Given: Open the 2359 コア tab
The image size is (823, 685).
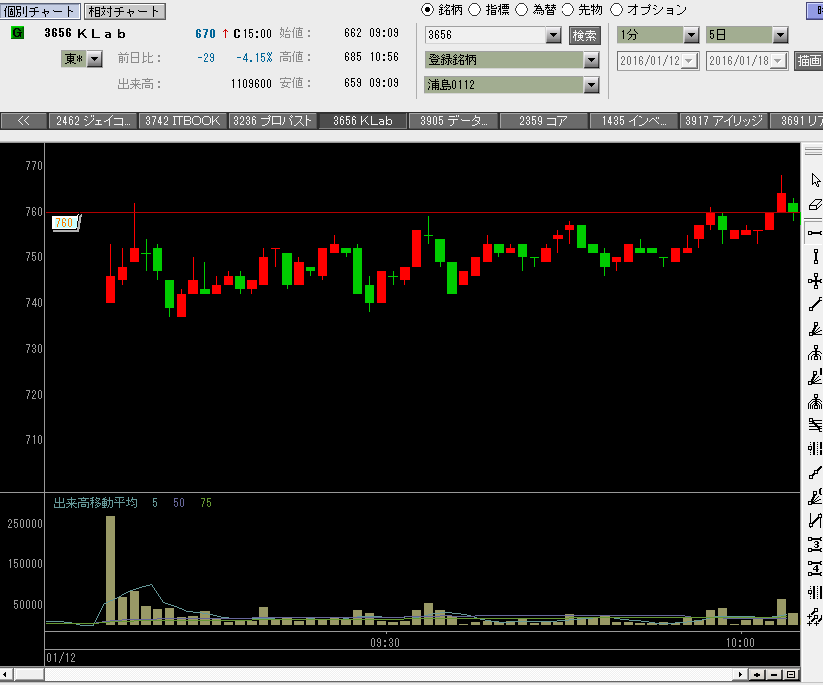Looking at the screenshot, I should (543, 121).
